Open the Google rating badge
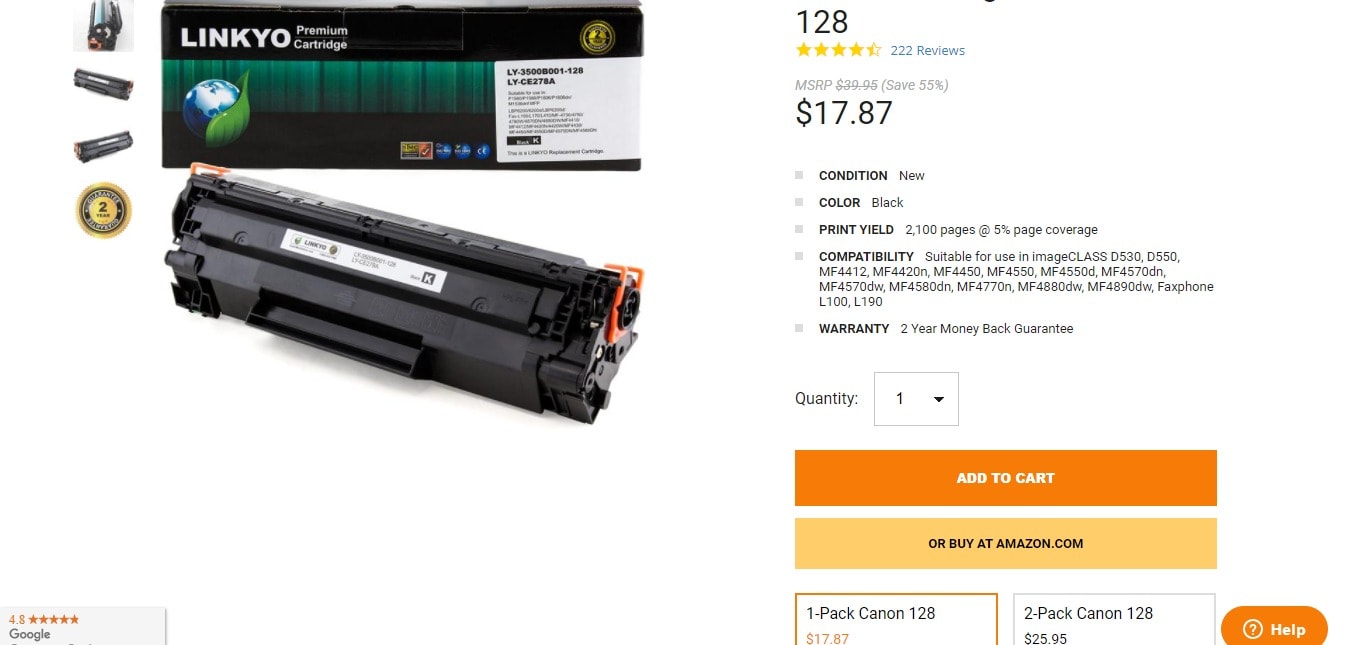1349x645 pixels. click(x=82, y=626)
